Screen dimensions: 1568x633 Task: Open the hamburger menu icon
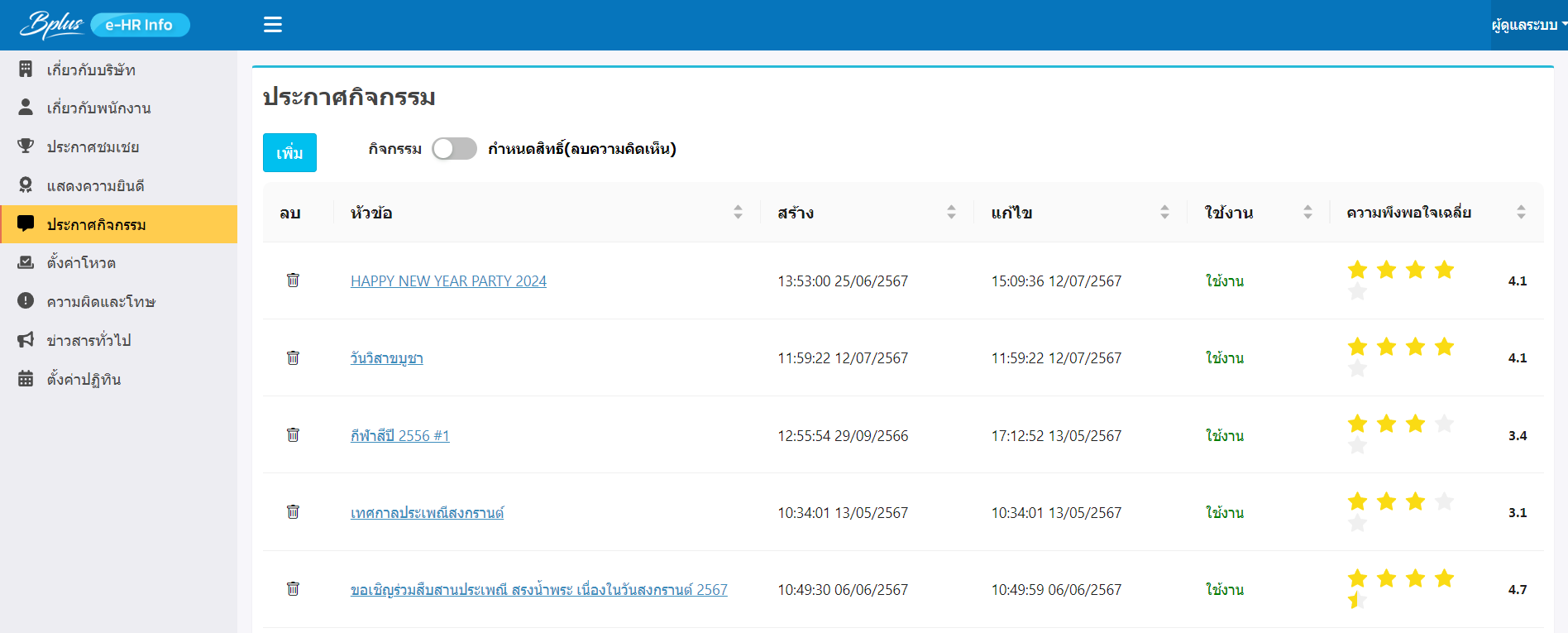(x=273, y=25)
